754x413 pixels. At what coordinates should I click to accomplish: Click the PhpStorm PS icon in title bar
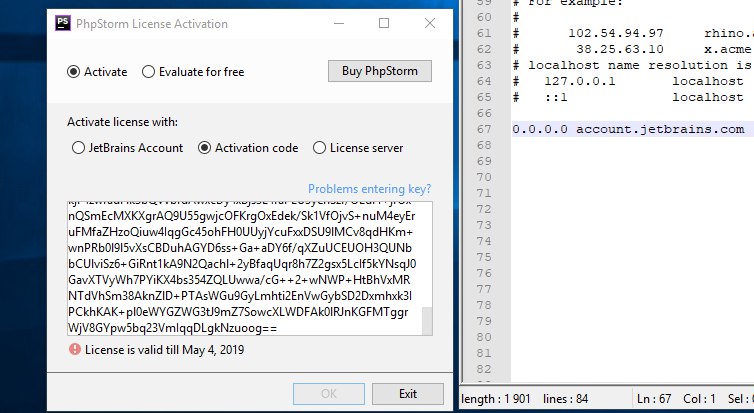(63, 23)
